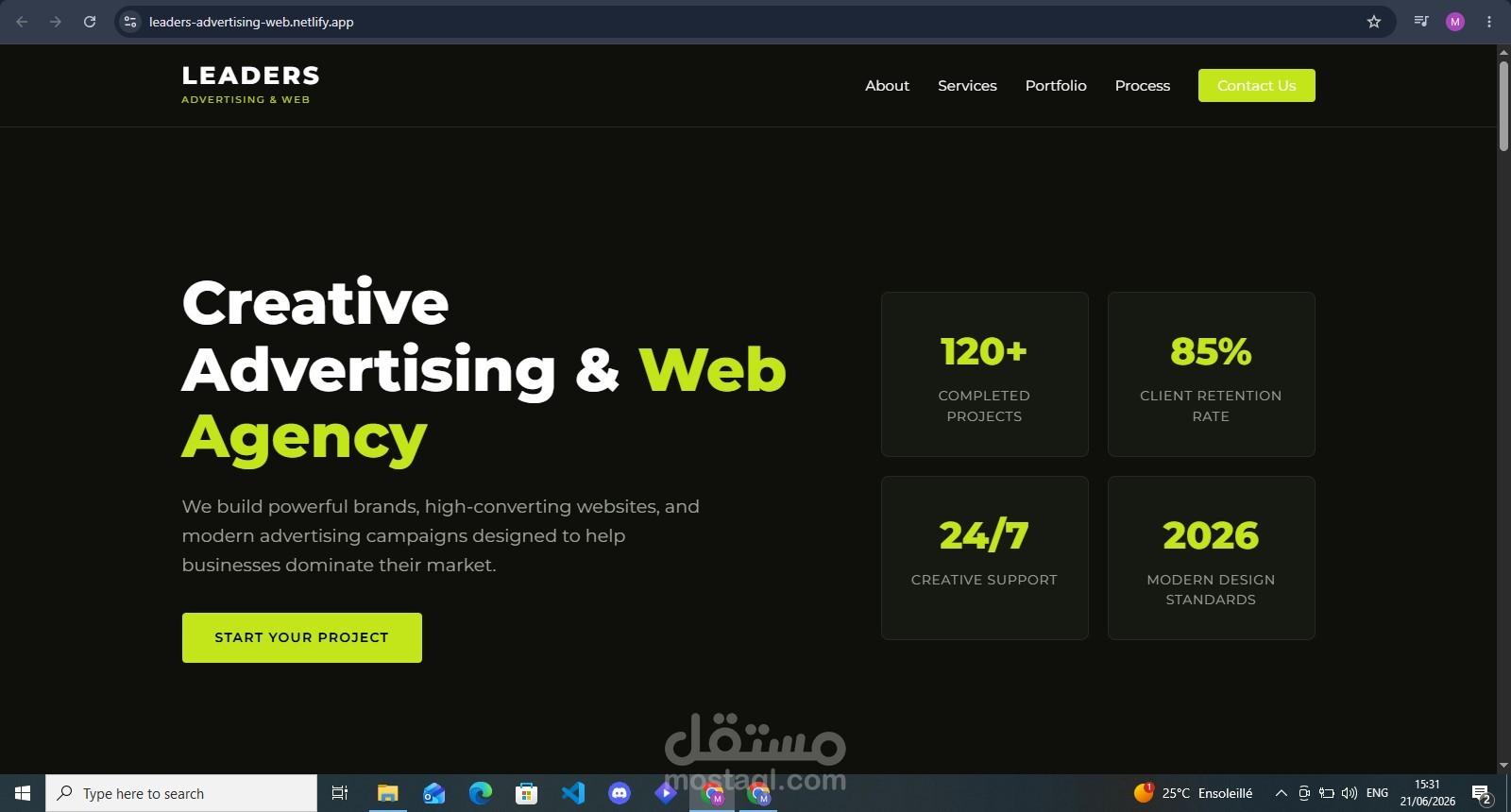This screenshot has width=1511, height=812.
Task: Open the notification center icon
Action: [1482, 794]
